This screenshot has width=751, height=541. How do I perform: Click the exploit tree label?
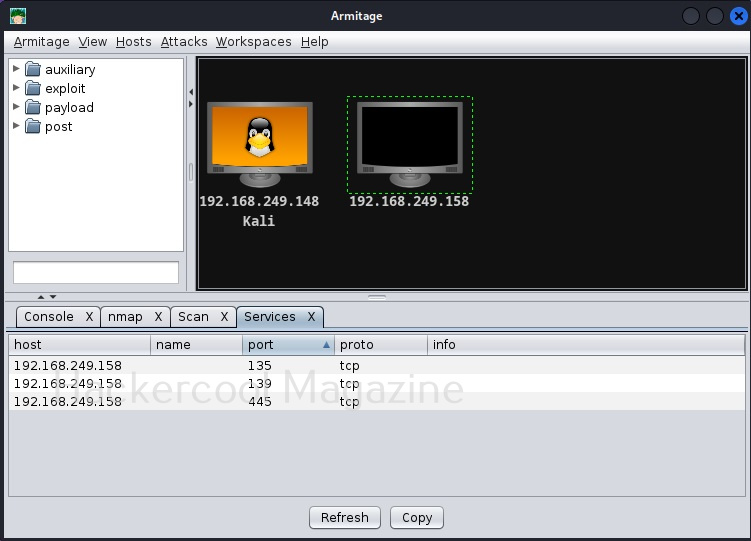(65, 89)
